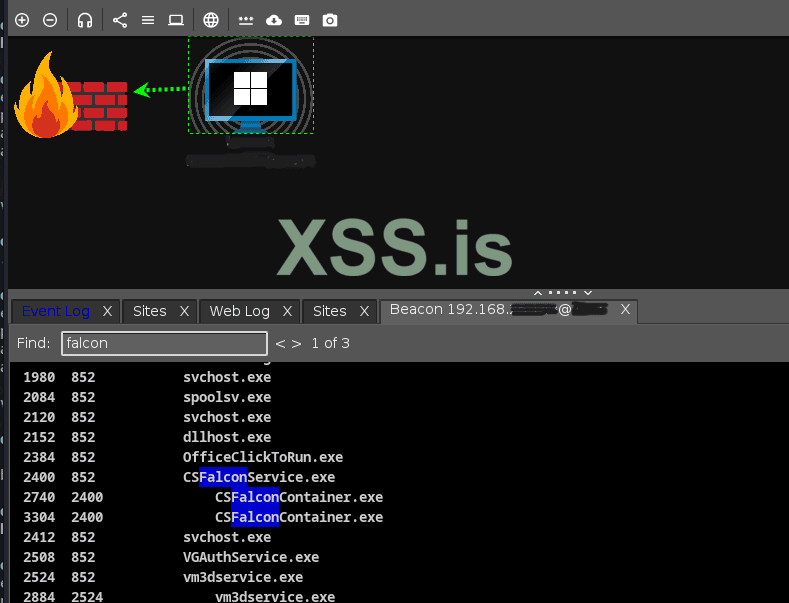The image size is (789, 603).
Task: Expand panel with the up divider arrow
Action: [538, 292]
